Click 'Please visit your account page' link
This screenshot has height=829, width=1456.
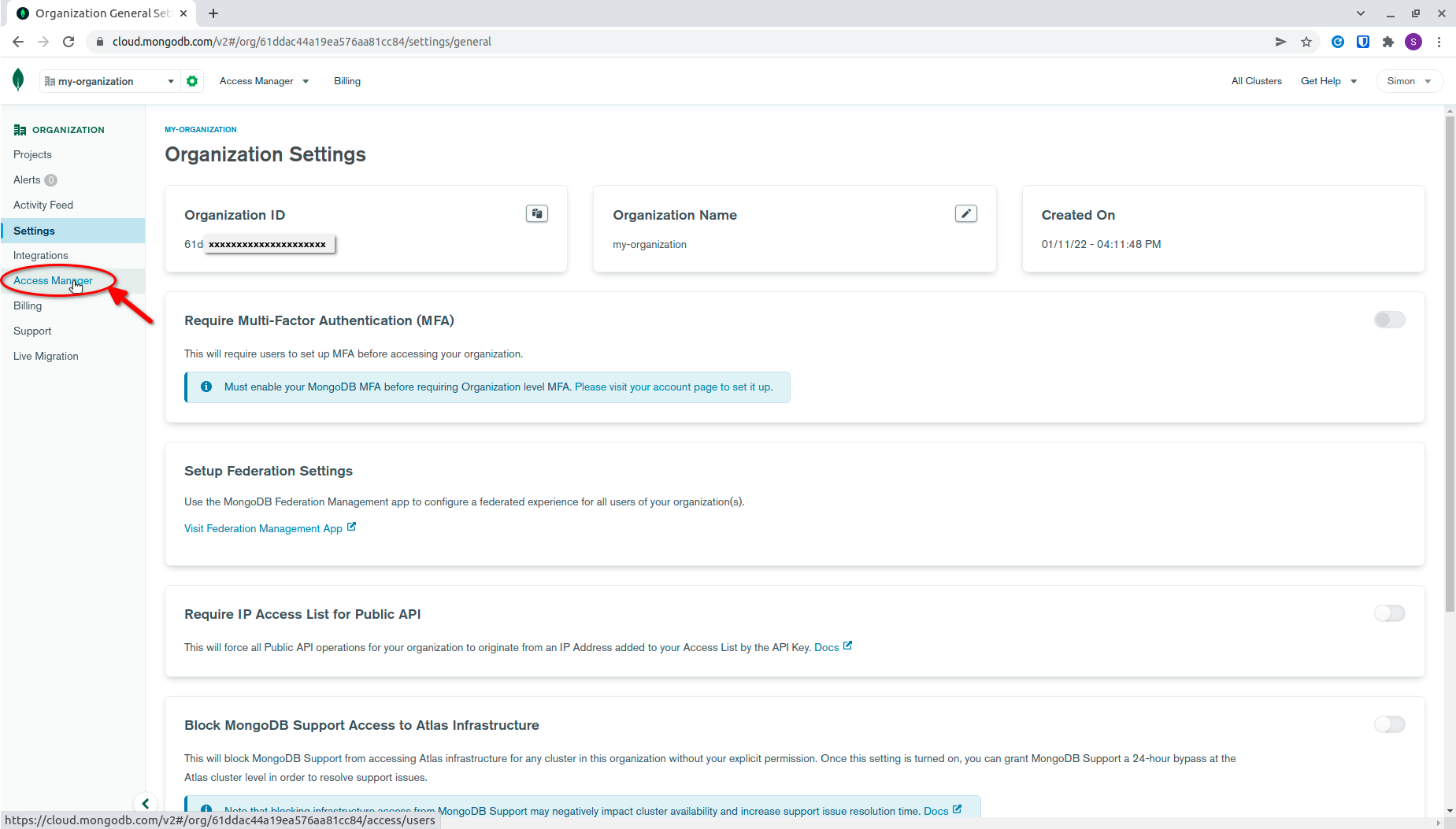[x=673, y=387]
